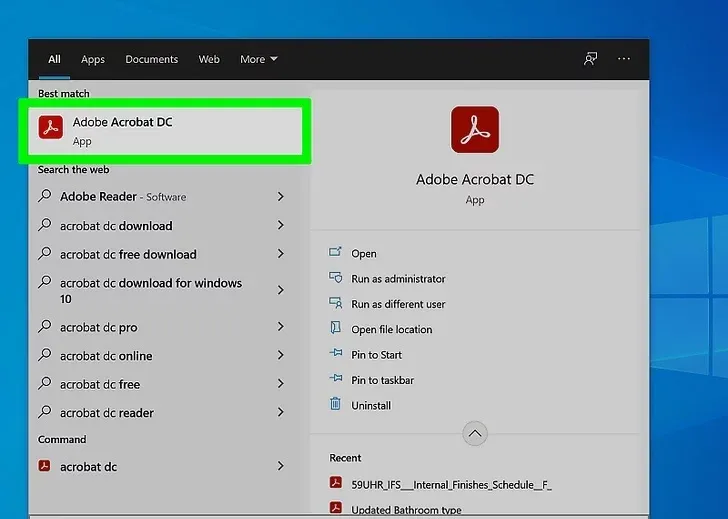Choose Open file location
Viewport: 728px width, 519px height.
[x=391, y=330]
